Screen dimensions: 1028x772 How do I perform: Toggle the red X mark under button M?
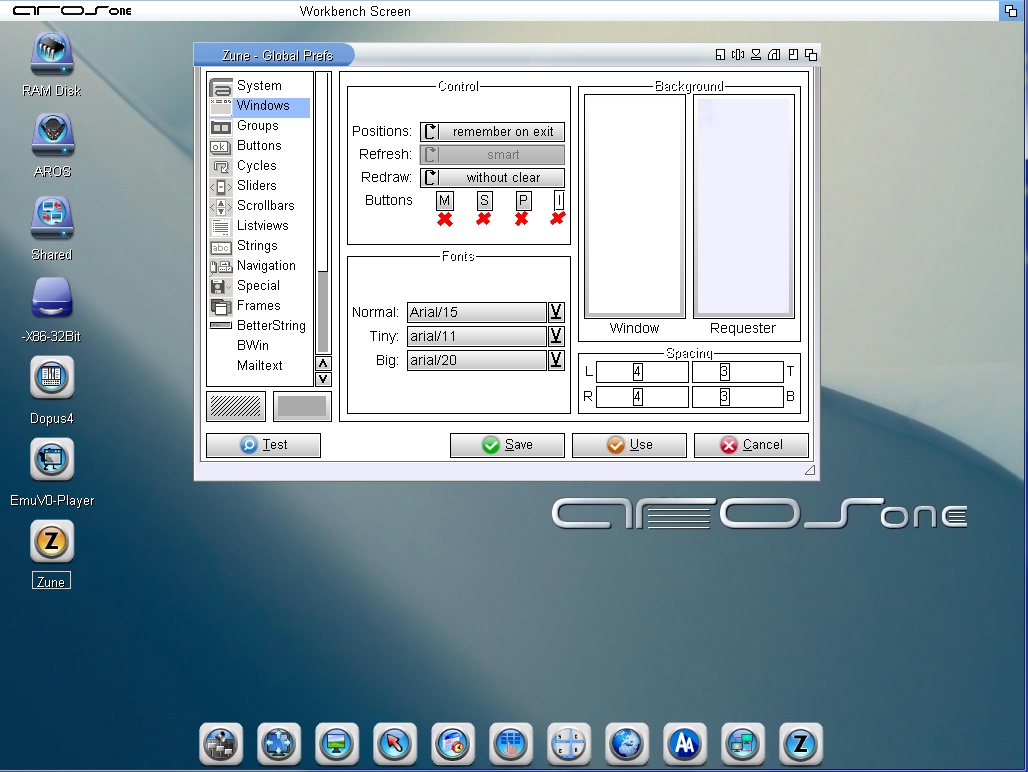445,219
